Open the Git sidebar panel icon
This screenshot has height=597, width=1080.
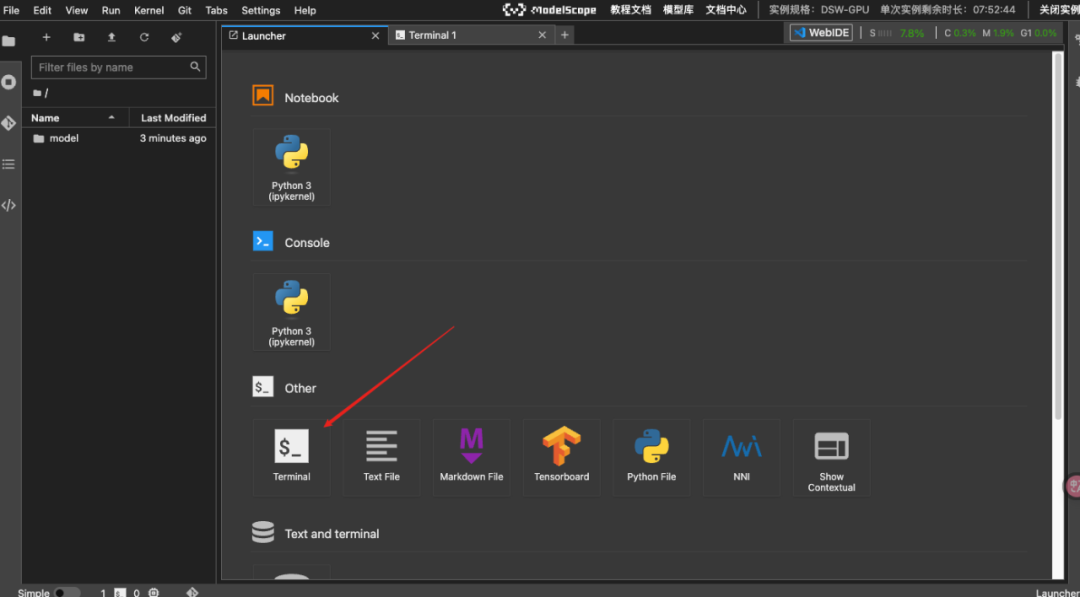coord(8,123)
